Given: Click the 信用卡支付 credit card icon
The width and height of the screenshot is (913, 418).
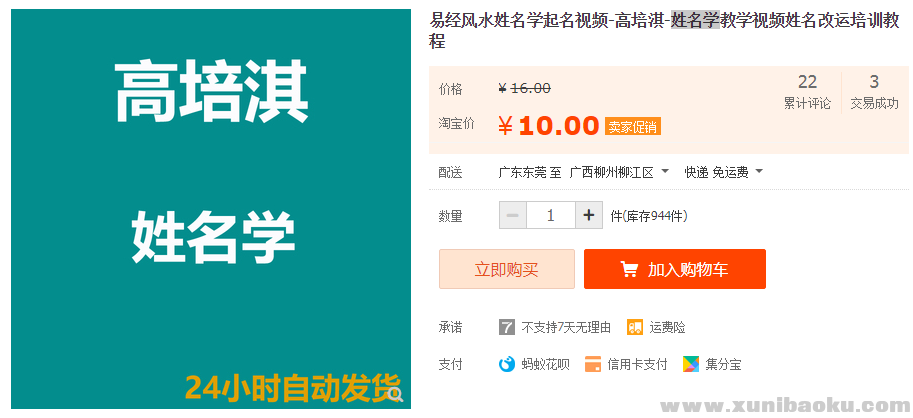Looking at the screenshot, I should pyautogui.click(x=593, y=364).
